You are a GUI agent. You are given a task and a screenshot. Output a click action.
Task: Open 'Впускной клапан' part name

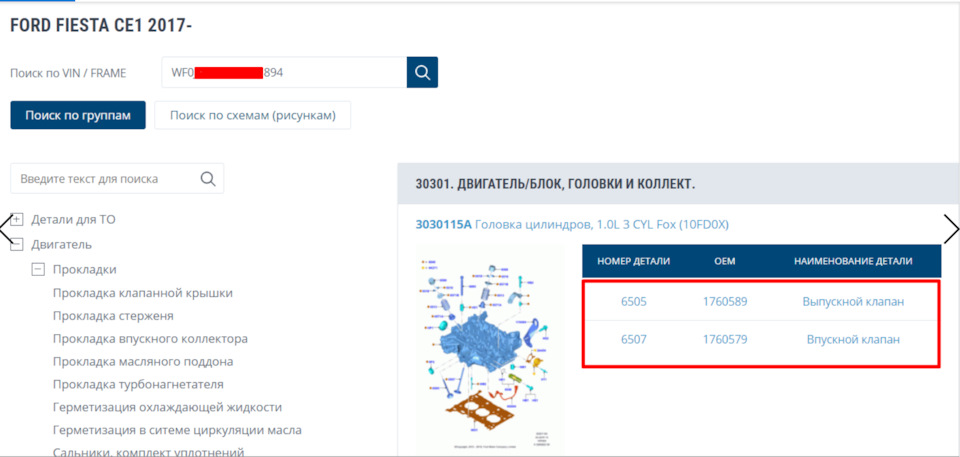(x=853, y=339)
